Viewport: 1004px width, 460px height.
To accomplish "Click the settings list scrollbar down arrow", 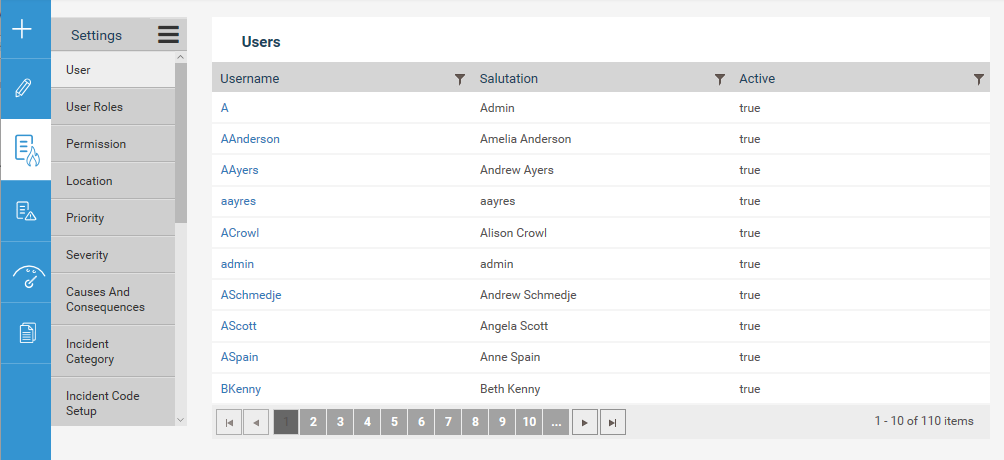I will (181, 420).
